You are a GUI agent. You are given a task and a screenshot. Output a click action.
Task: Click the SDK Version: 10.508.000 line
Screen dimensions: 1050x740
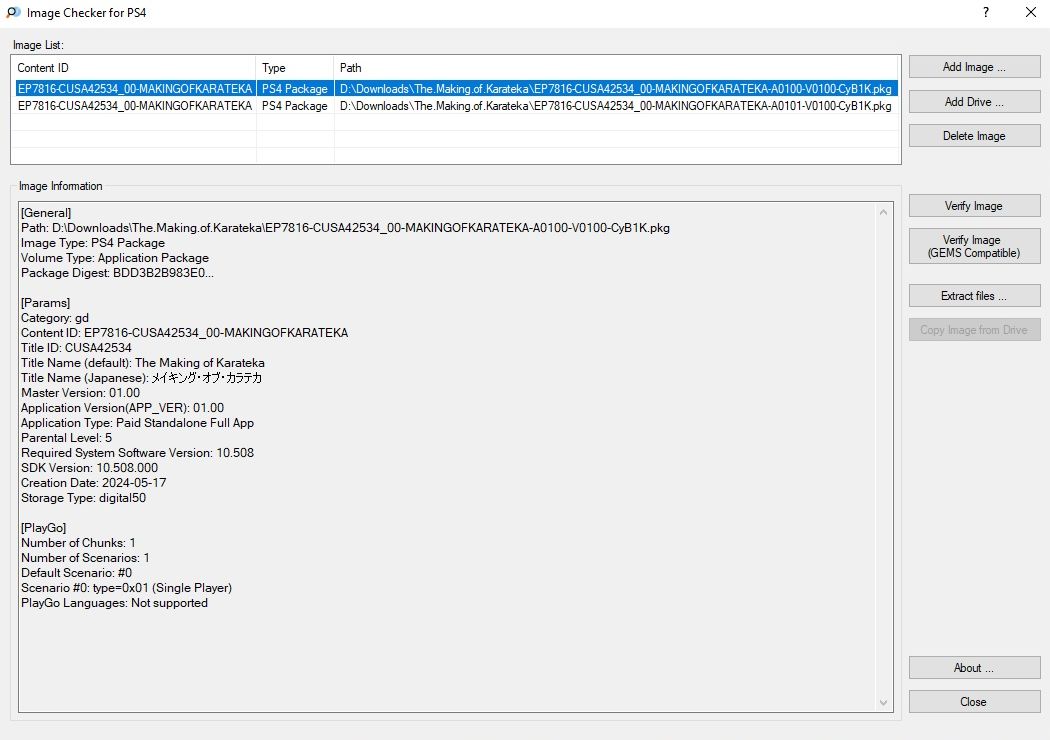(90, 467)
